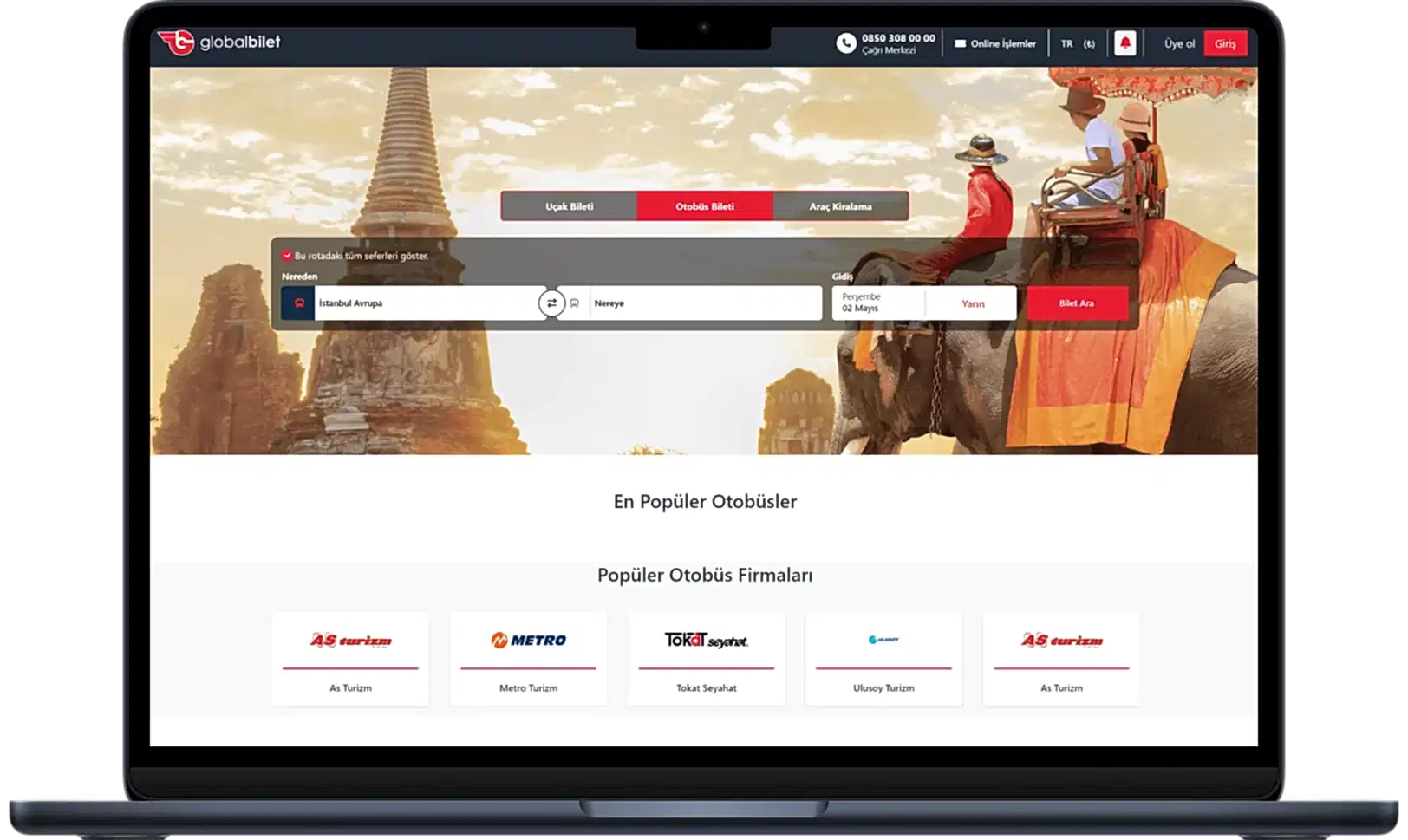The height and width of the screenshot is (840, 1408).
Task: Switch to the Araç Kiralama tab
Action: (x=840, y=206)
